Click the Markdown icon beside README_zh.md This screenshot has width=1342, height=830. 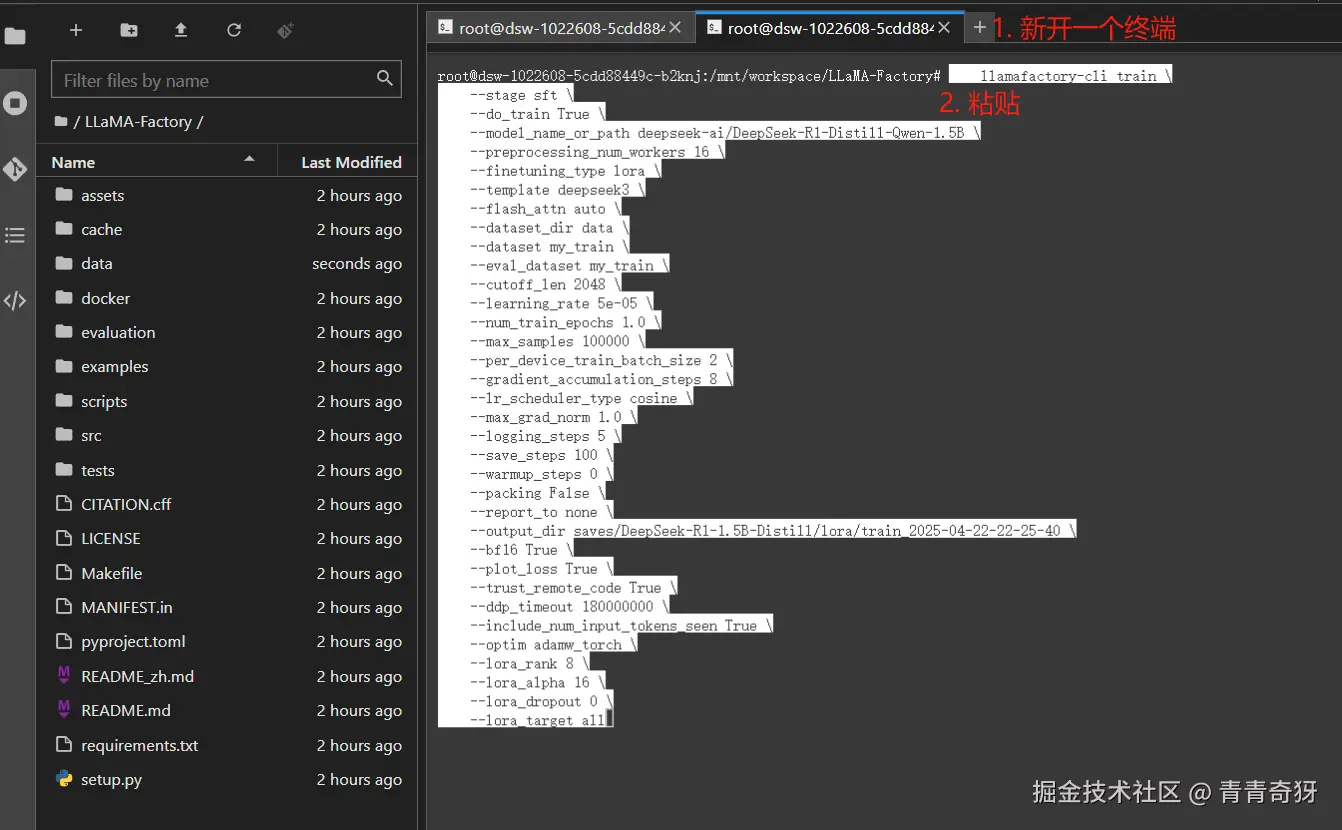64,676
